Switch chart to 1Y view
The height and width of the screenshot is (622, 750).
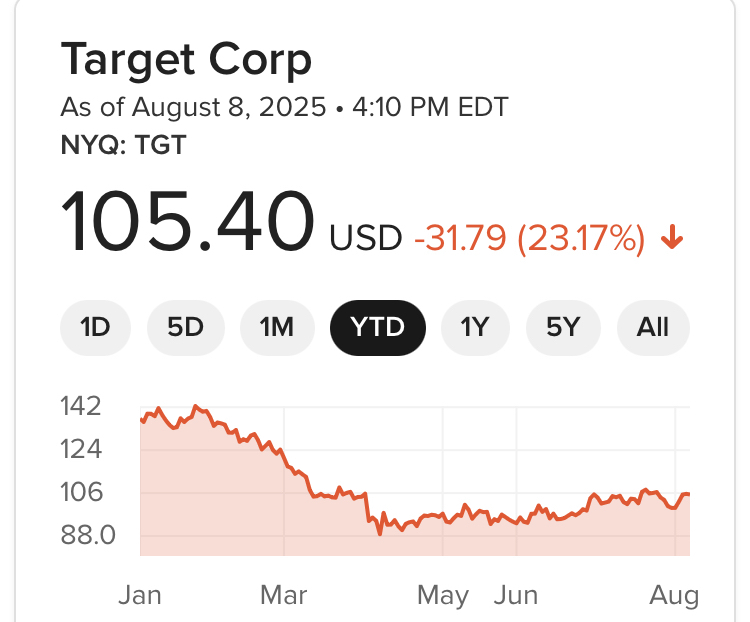click(475, 327)
